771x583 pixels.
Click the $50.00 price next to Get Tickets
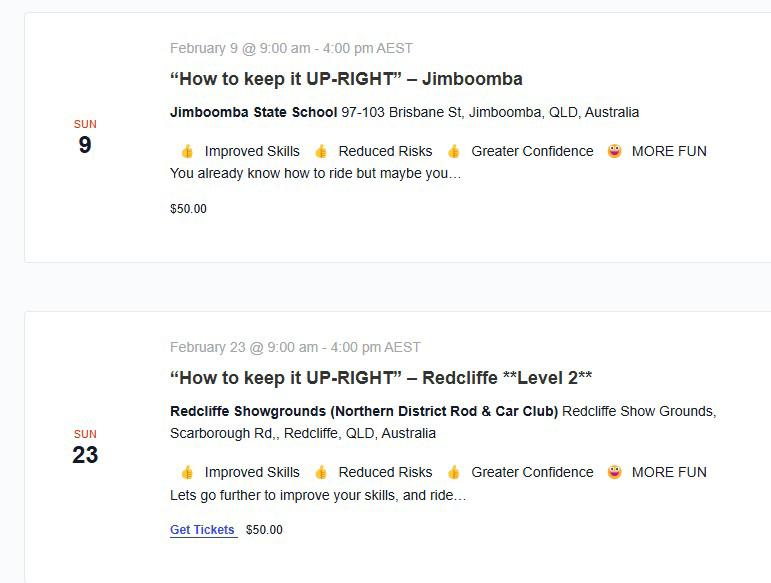pos(264,530)
